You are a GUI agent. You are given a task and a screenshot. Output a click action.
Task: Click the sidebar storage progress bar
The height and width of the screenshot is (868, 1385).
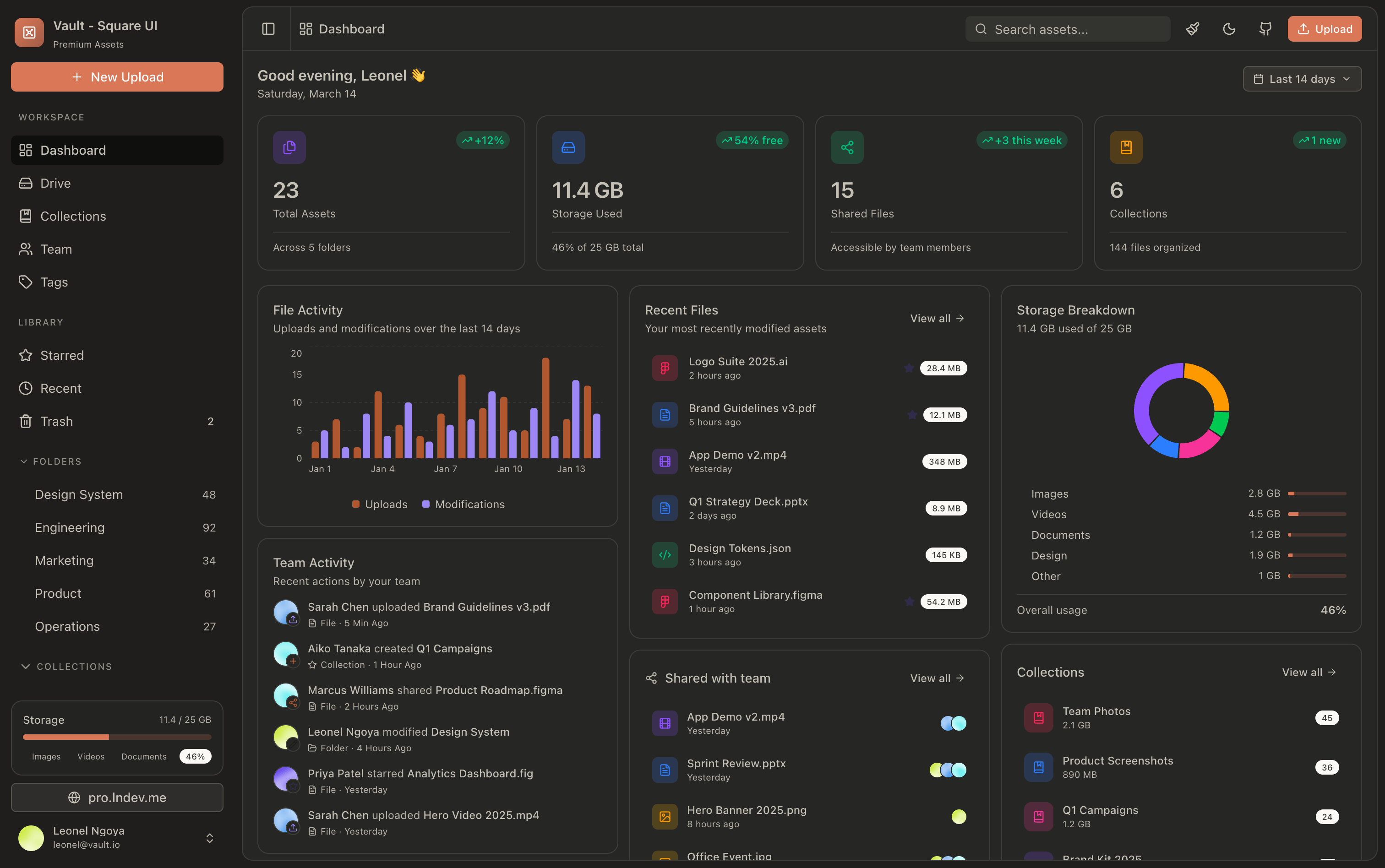pyautogui.click(x=117, y=737)
